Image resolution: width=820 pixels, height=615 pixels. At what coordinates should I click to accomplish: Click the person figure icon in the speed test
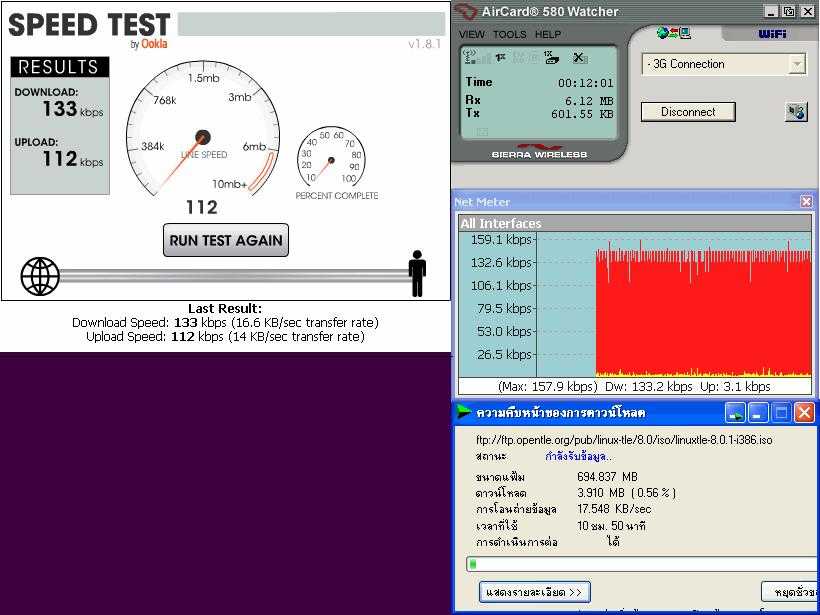417,274
